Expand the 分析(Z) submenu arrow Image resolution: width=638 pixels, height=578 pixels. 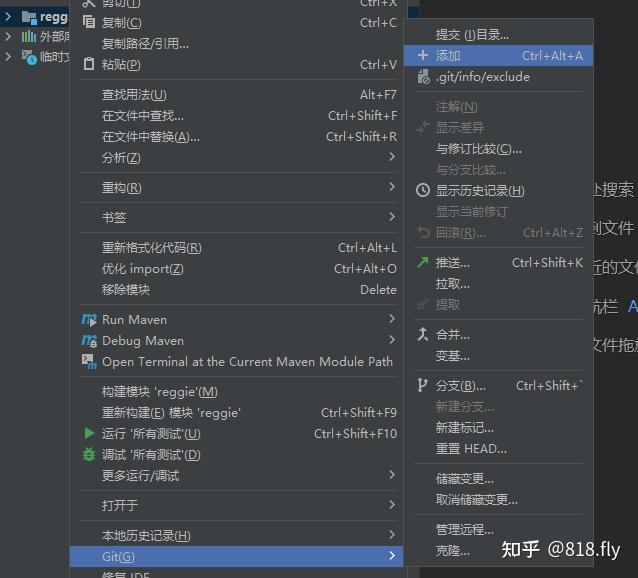(x=391, y=157)
